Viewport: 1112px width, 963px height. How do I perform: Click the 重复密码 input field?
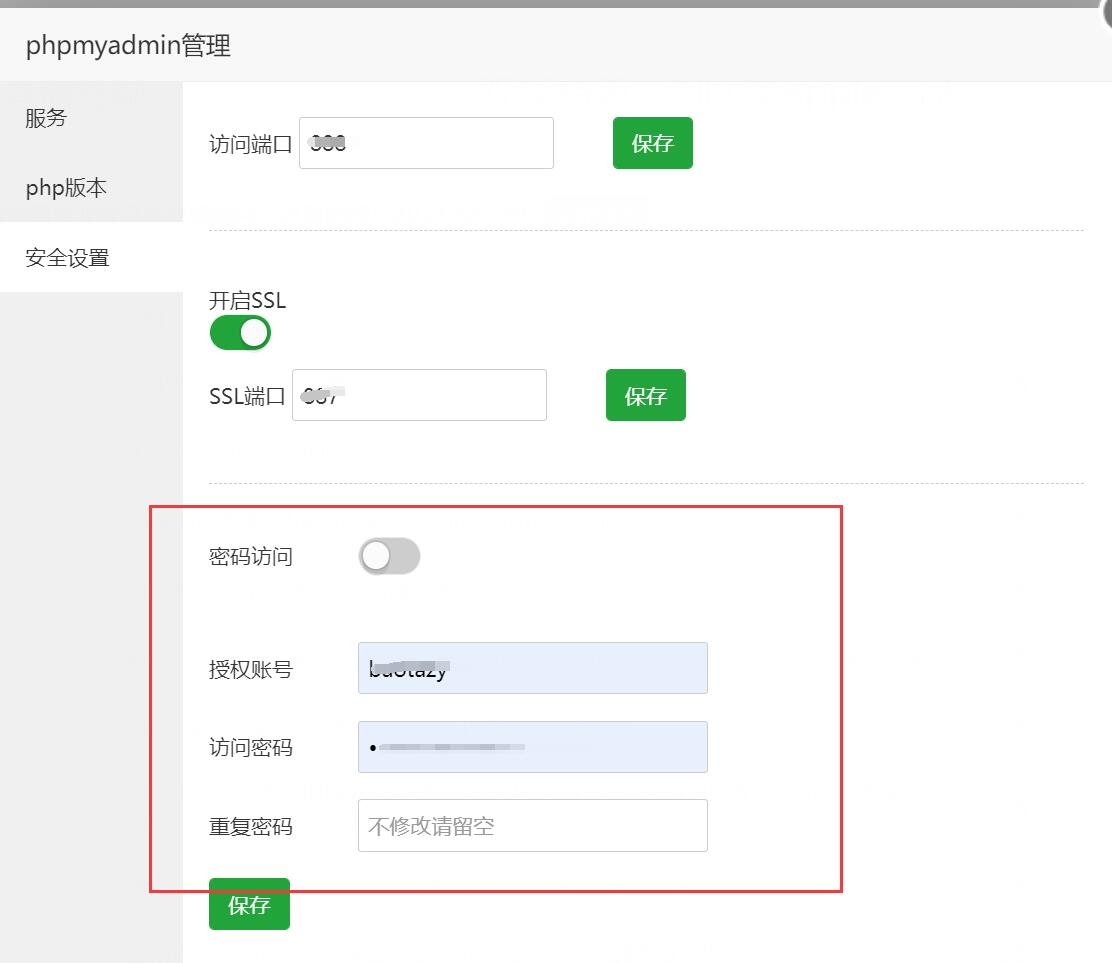tap(533, 825)
